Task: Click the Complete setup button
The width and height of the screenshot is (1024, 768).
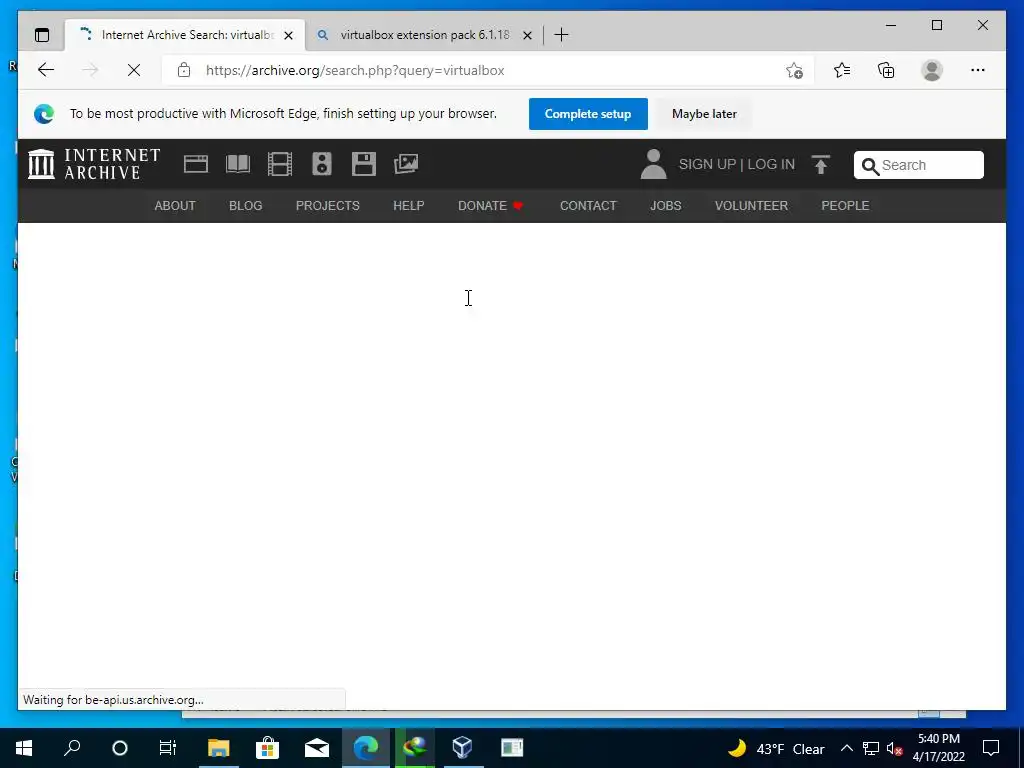Action: coord(588,114)
